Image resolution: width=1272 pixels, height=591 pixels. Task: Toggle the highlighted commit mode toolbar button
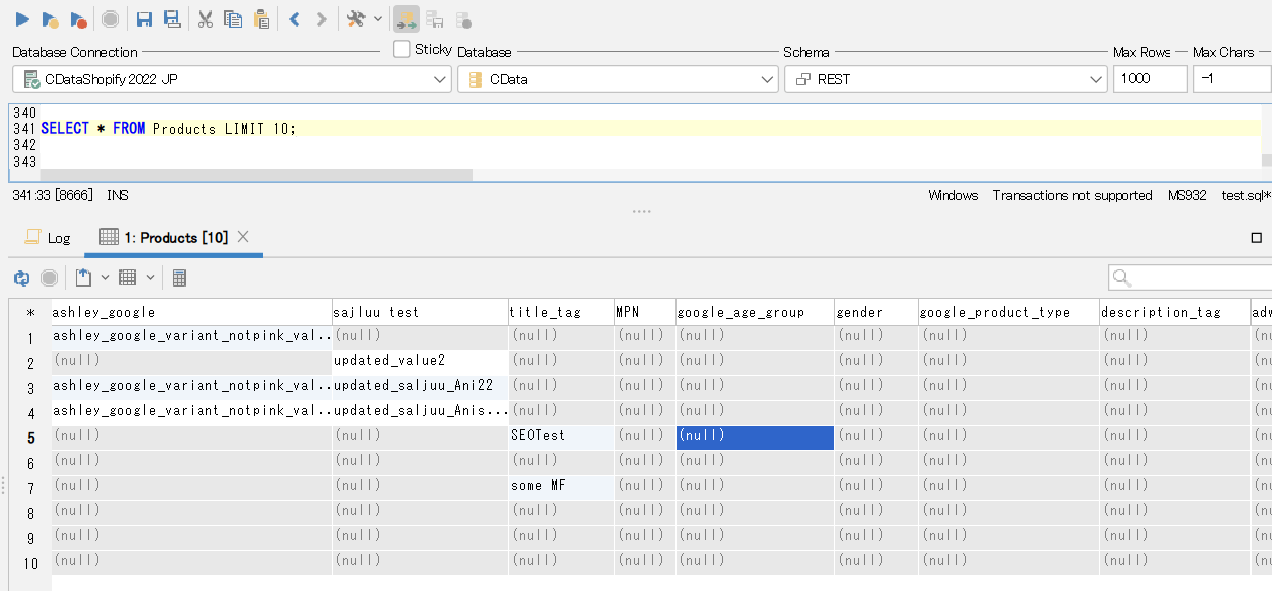(x=406, y=19)
